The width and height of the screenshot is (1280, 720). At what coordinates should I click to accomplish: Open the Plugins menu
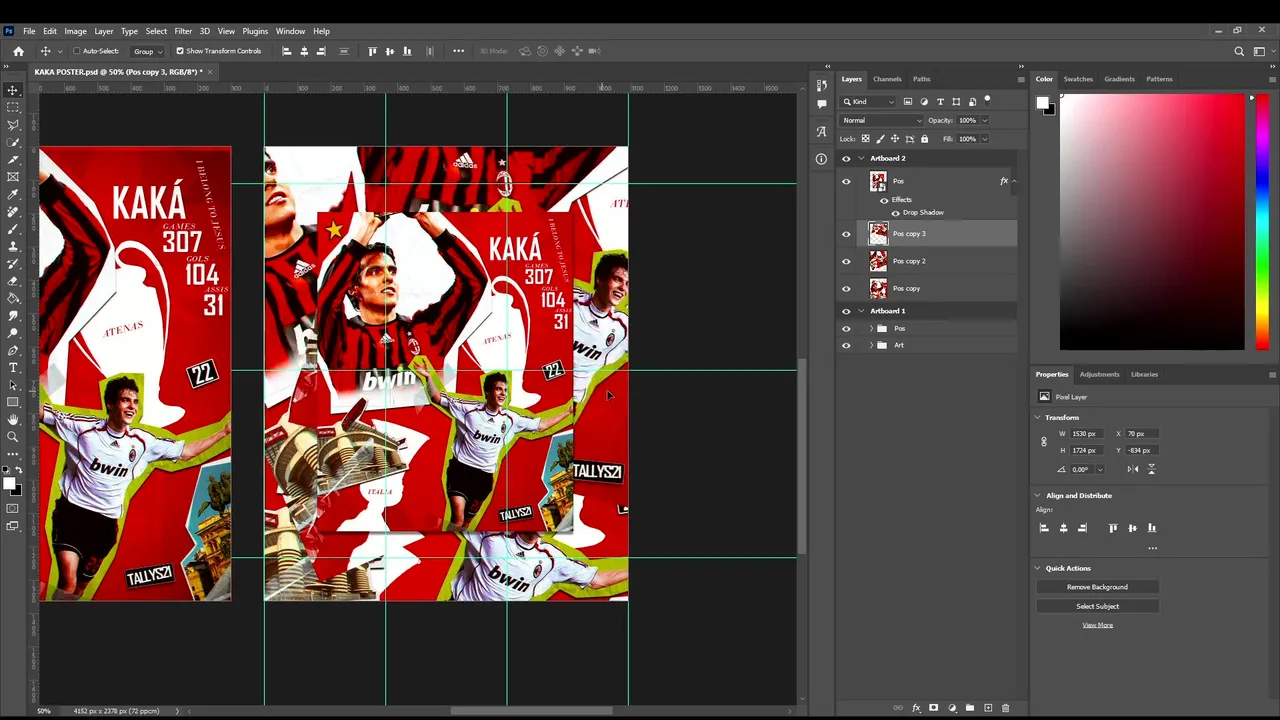pyautogui.click(x=255, y=31)
